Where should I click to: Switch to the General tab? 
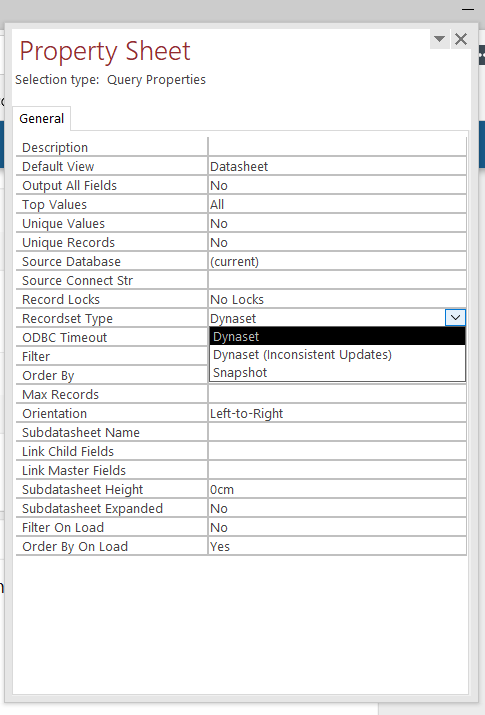[41, 119]
